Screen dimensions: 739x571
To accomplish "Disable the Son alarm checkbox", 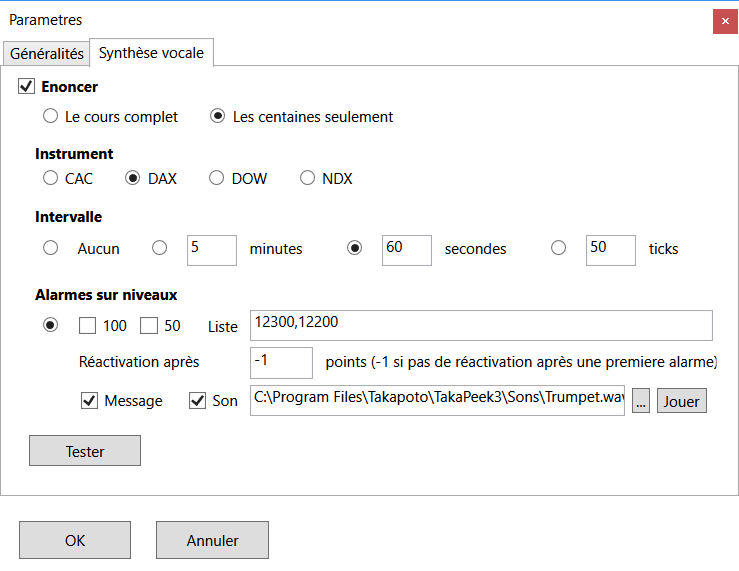I will click(197, 401).
